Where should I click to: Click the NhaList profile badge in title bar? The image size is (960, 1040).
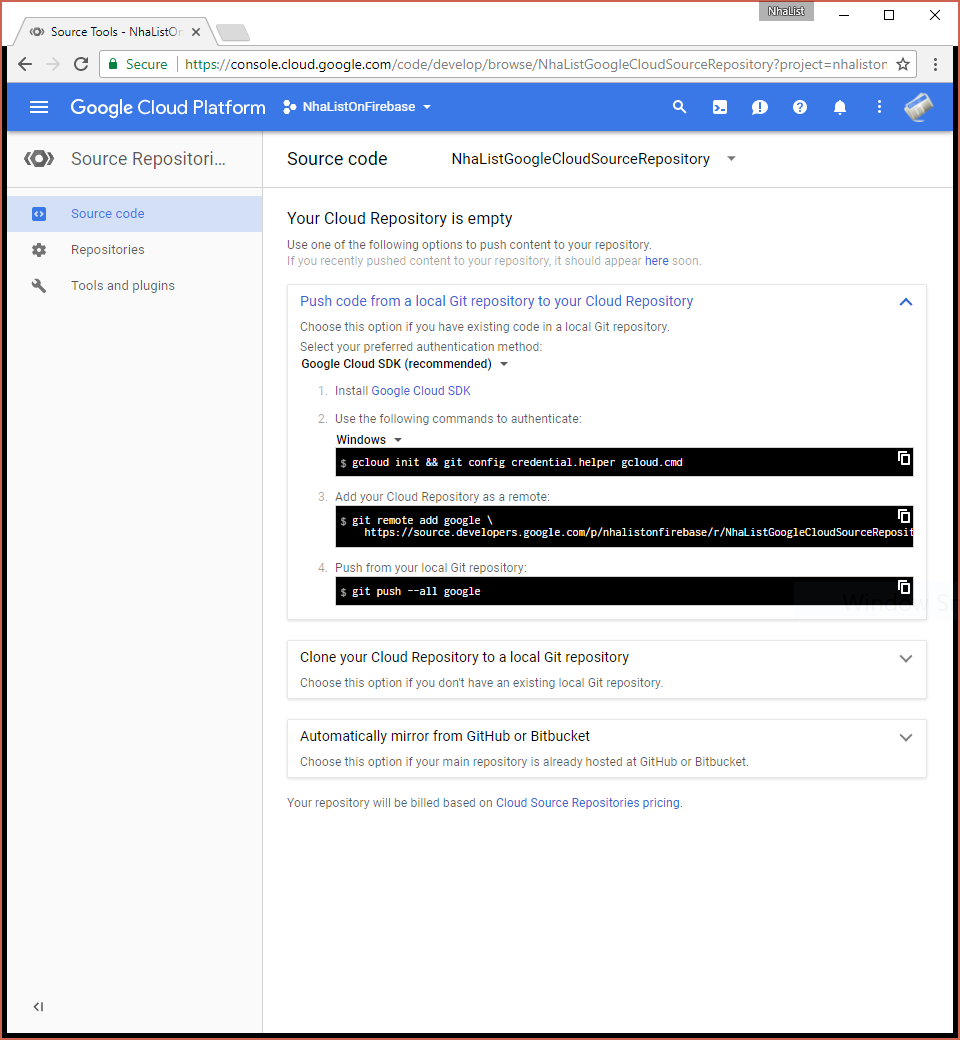point(786,11)
